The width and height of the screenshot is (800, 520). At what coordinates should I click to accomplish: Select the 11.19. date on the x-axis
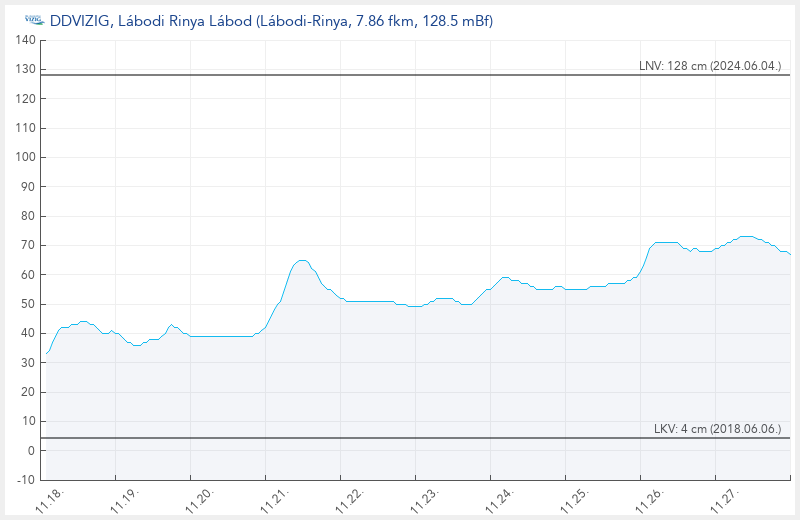(125, 500)
